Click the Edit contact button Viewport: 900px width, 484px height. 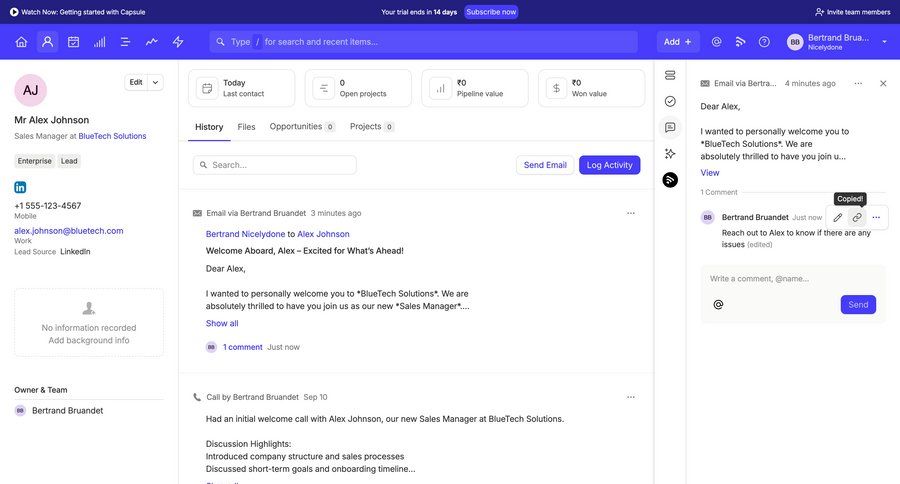136,82
